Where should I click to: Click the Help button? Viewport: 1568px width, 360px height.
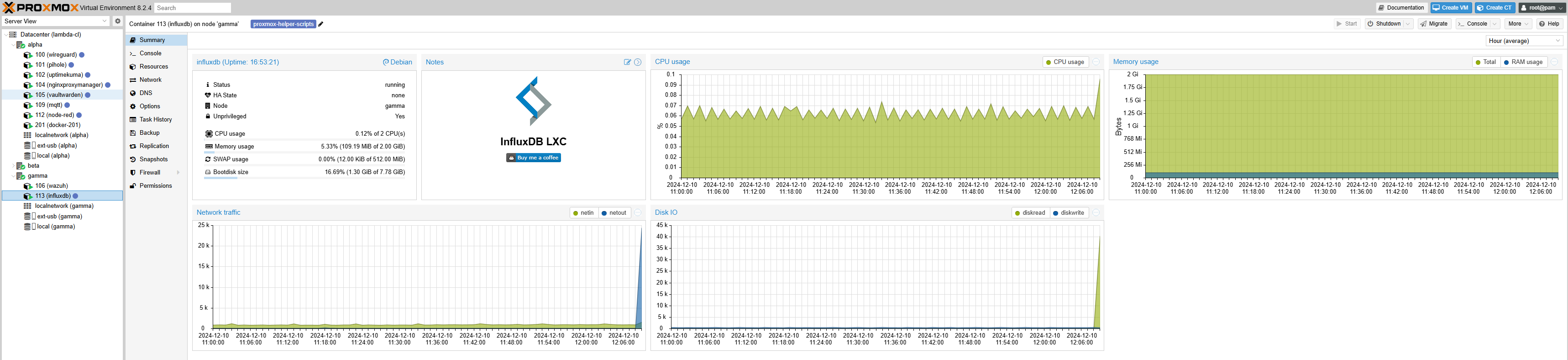point(1549,24)
